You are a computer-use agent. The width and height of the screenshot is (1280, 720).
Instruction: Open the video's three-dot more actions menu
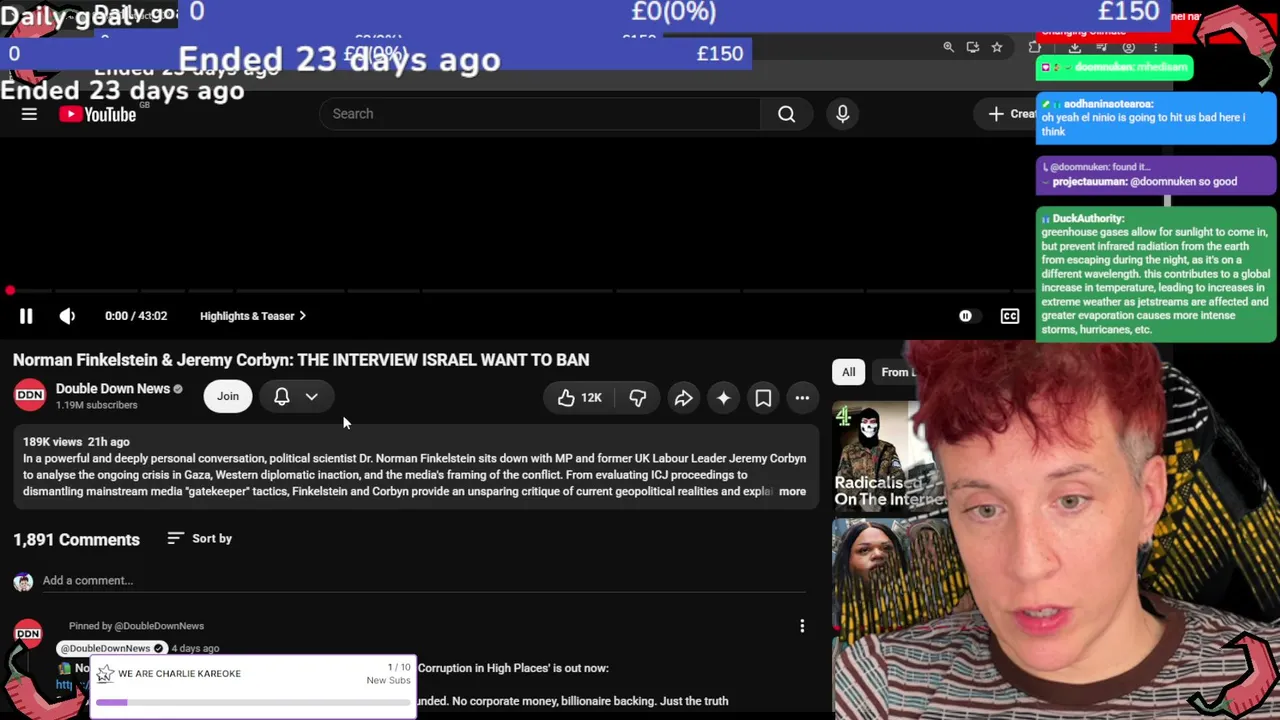click(802, 398)
